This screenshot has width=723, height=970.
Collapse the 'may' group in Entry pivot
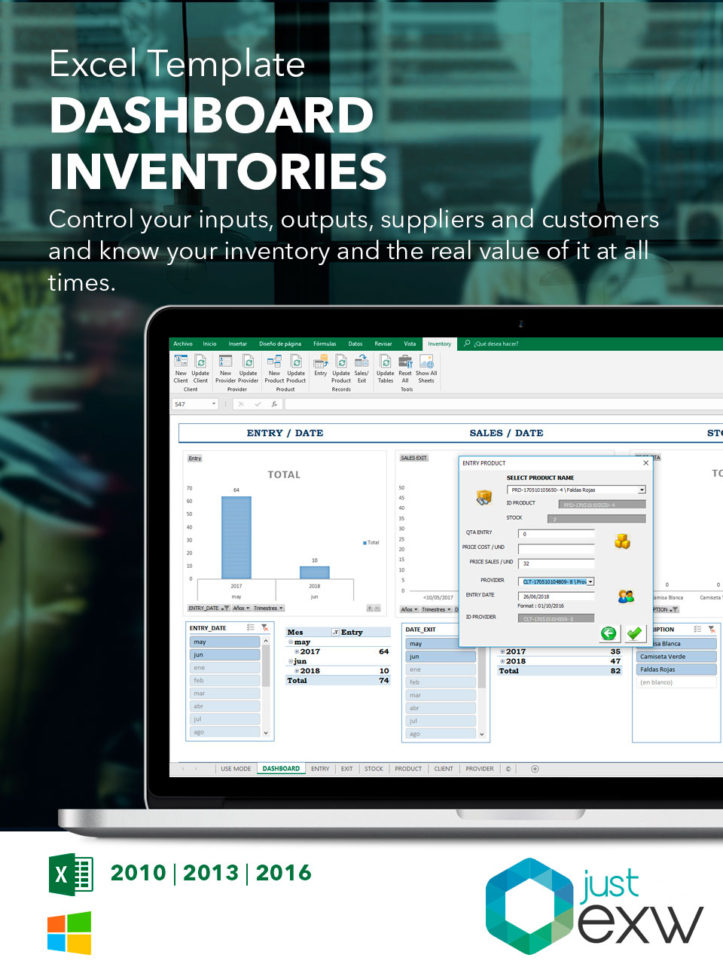[290, 642]
